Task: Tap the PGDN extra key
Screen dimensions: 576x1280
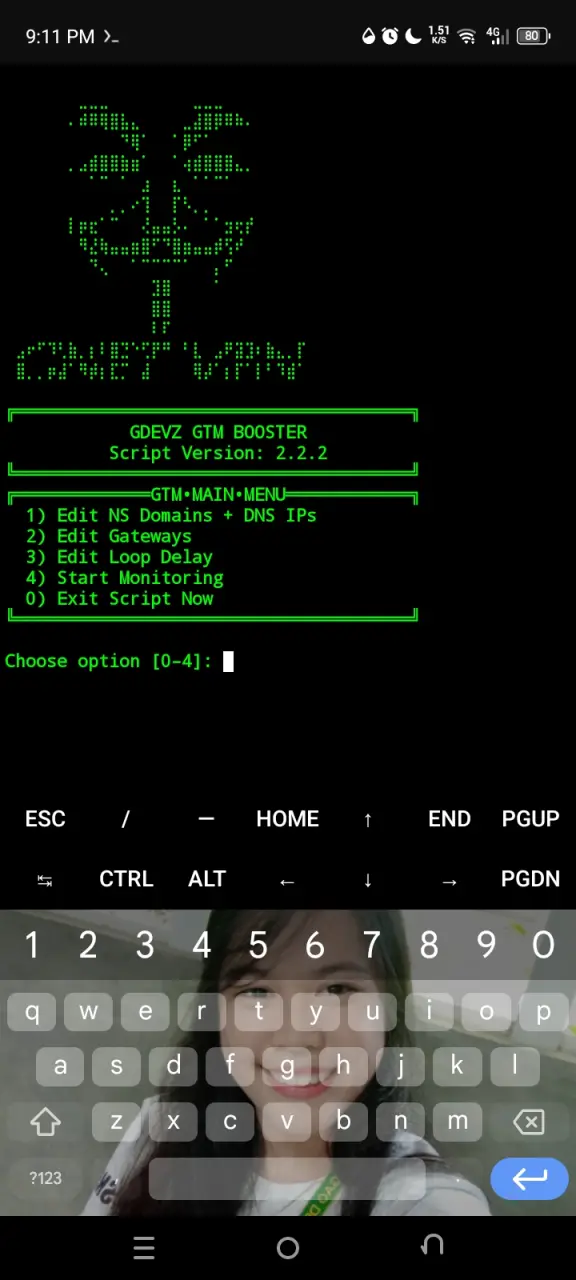Action: tap(530, 879)
